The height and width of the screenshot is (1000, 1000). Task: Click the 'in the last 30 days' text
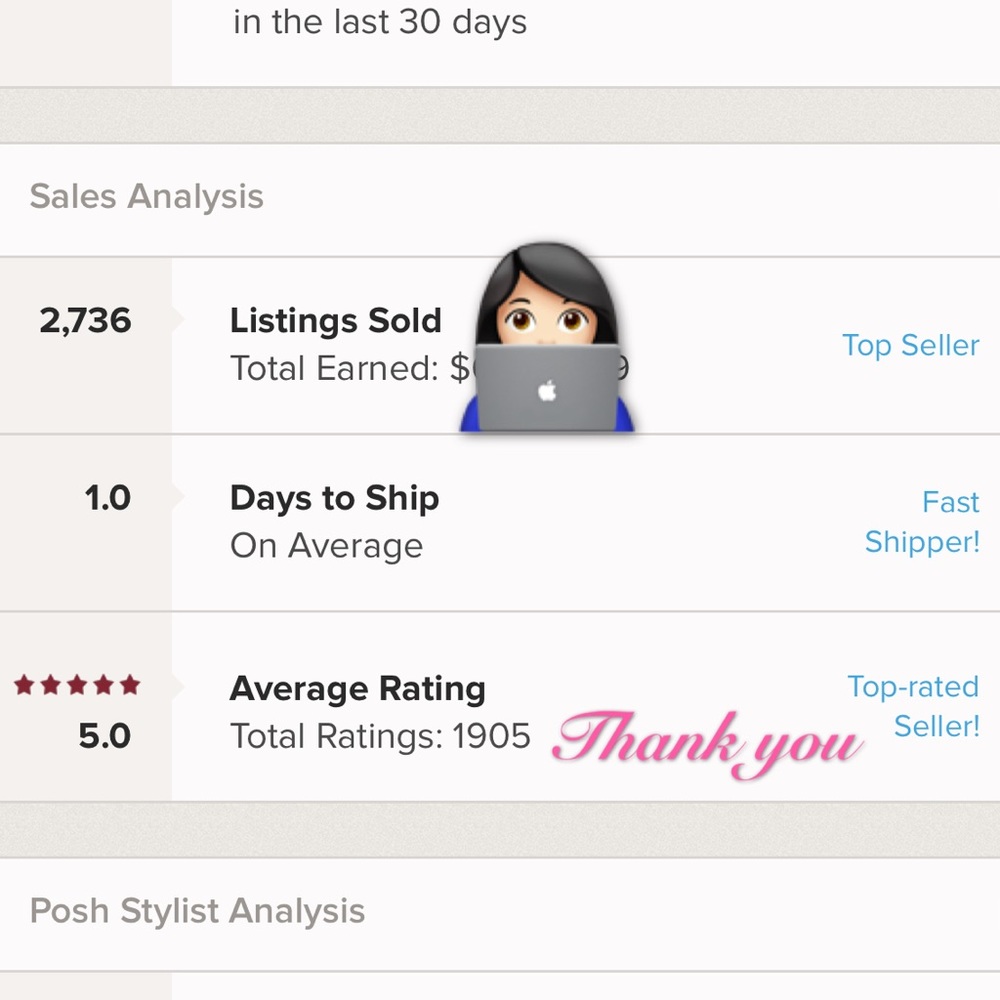tap(380, 22)
